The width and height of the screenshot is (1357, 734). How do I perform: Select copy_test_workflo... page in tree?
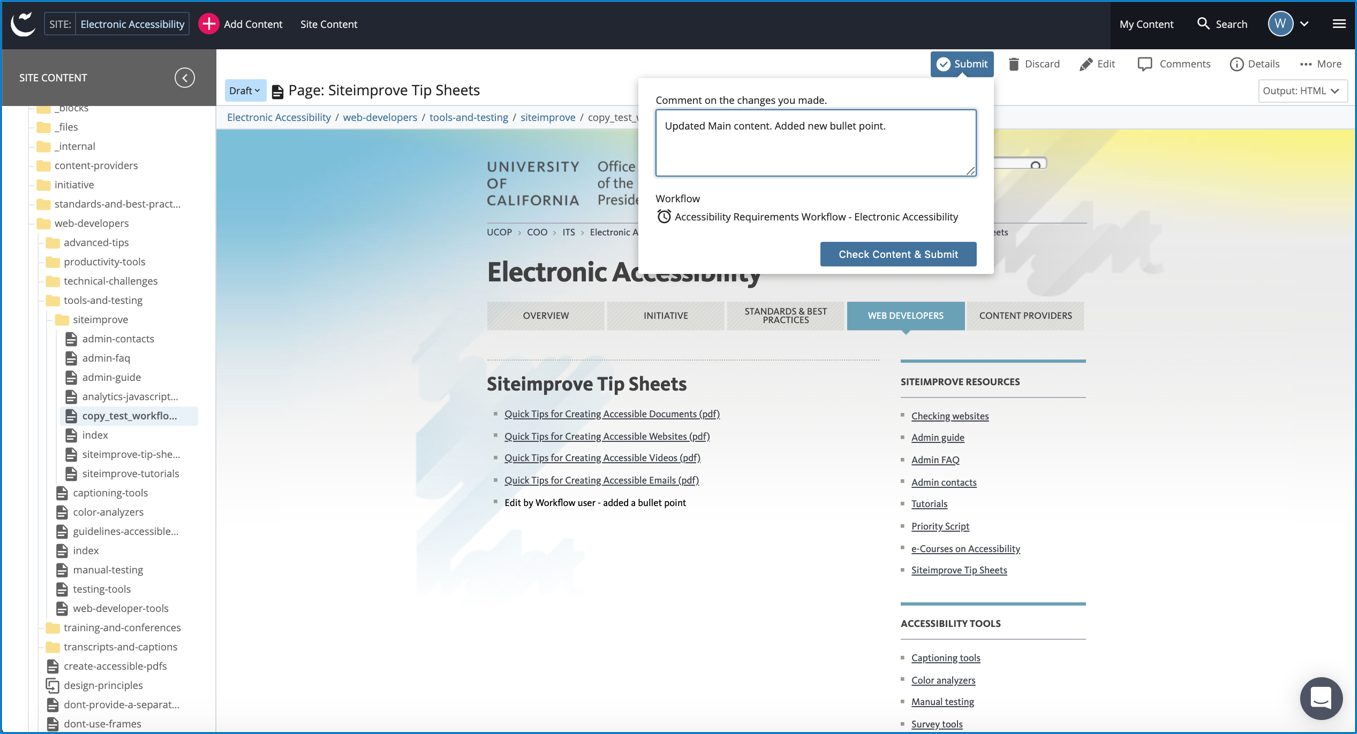pos(130,416)
